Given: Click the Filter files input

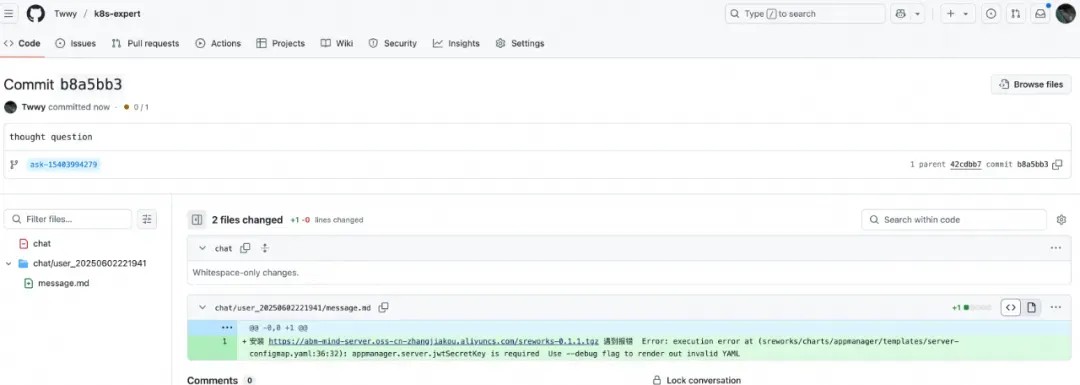Looking at the screenshot, I should (68, 219).
